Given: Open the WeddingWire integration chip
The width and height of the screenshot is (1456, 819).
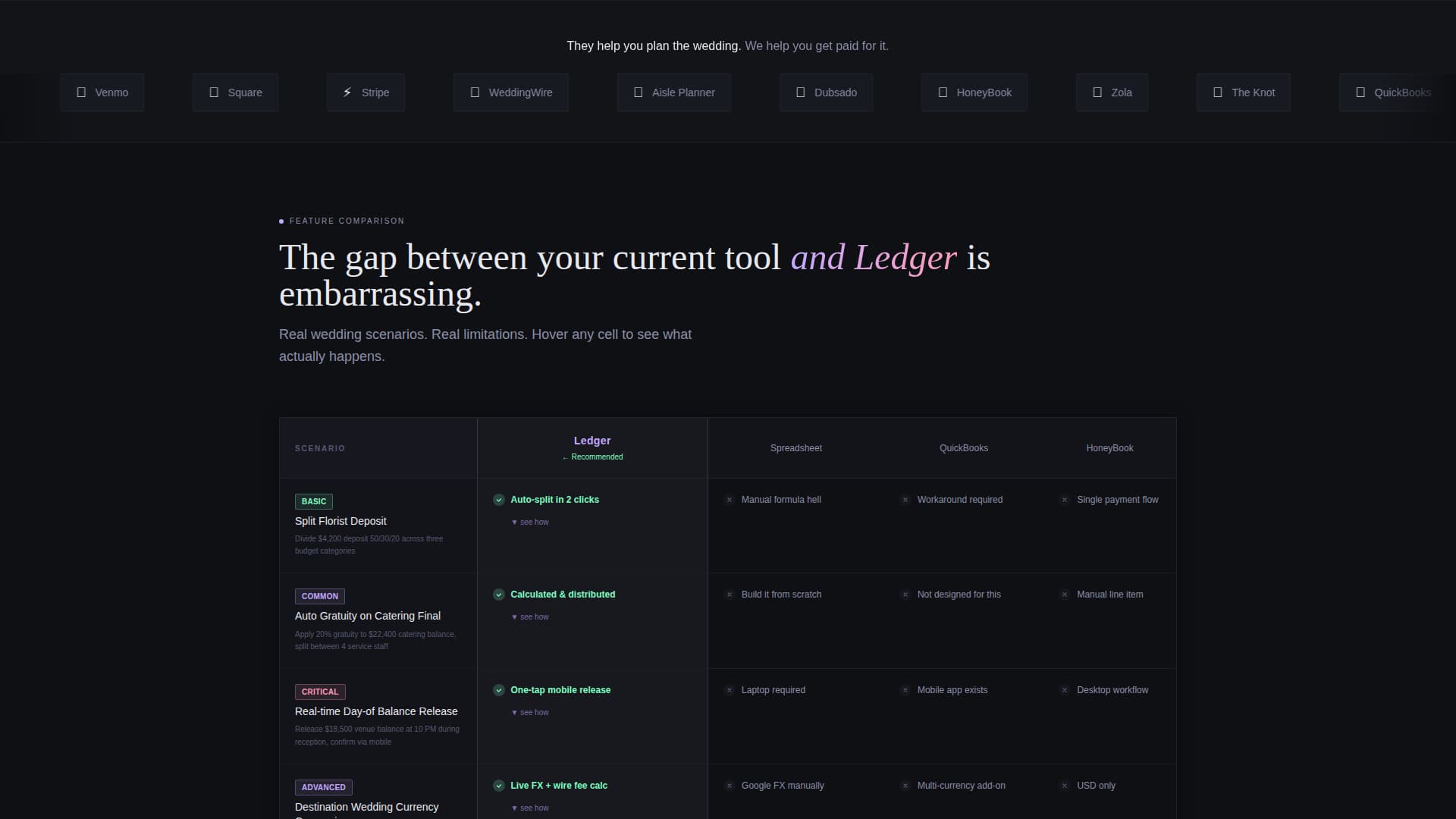Looking at the screenshot, I should click(511, 93).
